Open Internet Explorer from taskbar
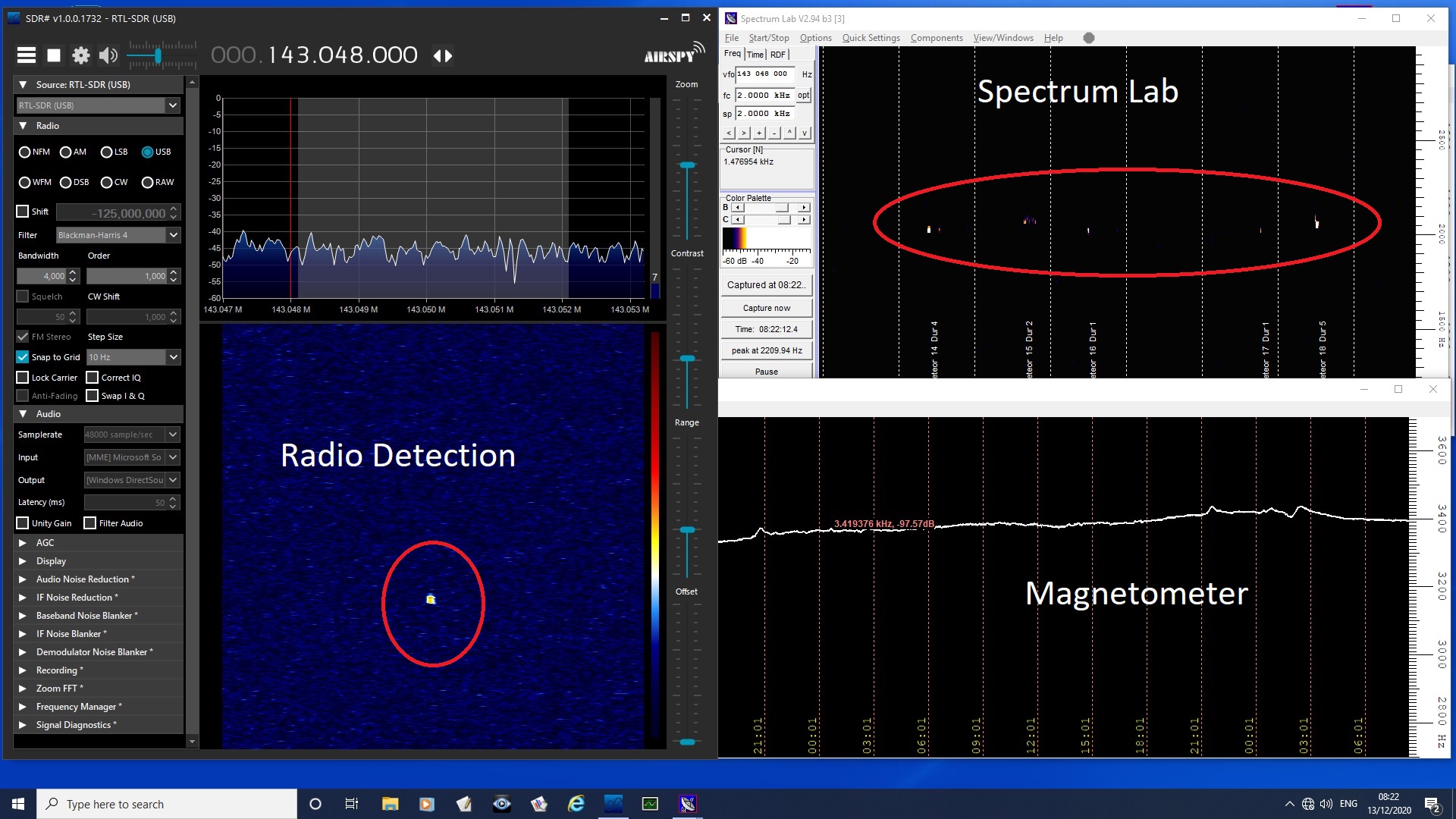Screen dimensions: 1456x819 tap(576, 804)
